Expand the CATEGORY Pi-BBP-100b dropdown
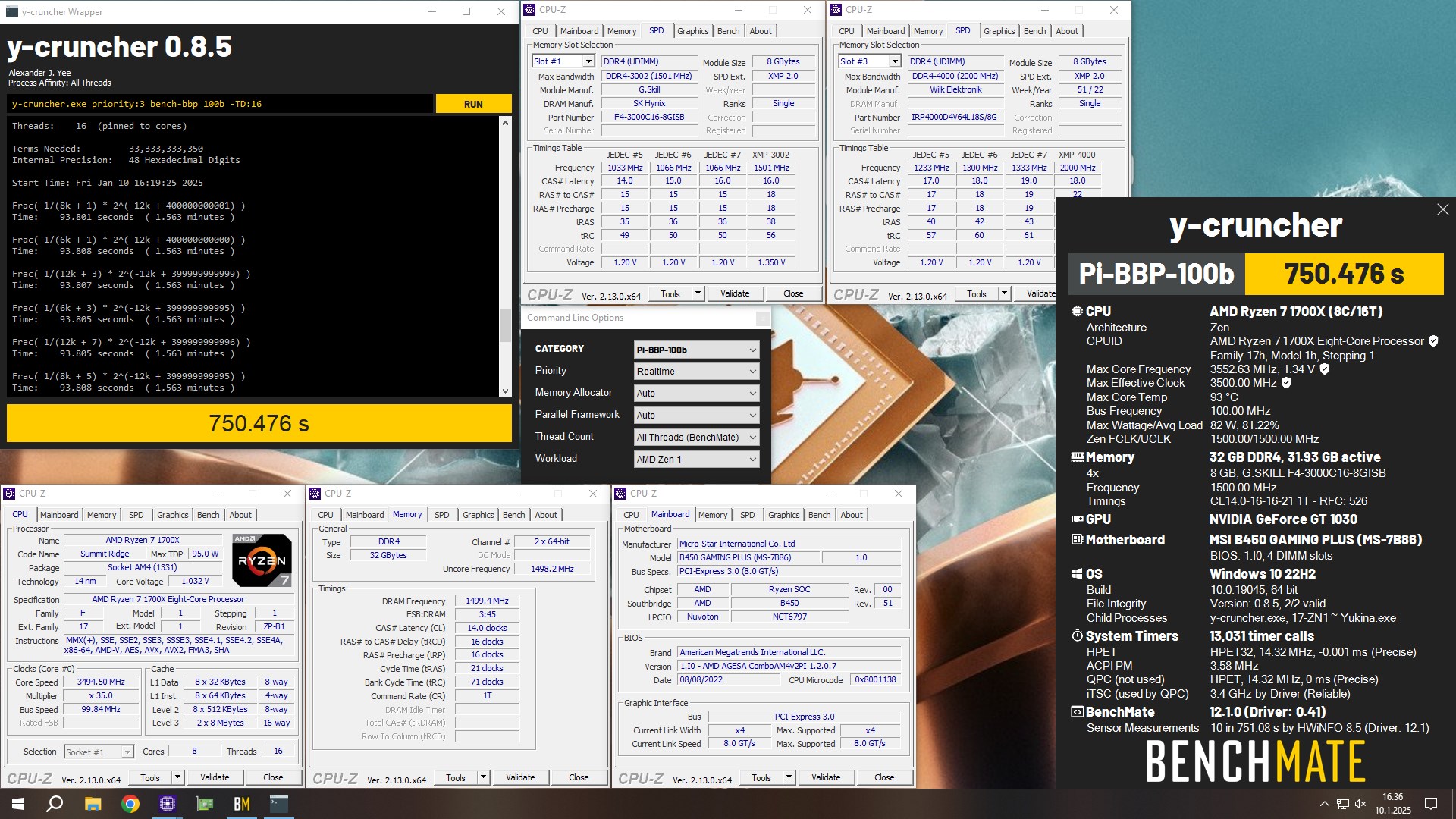The height and width of the screenshot is (819, 1456). tap(696, 350)
